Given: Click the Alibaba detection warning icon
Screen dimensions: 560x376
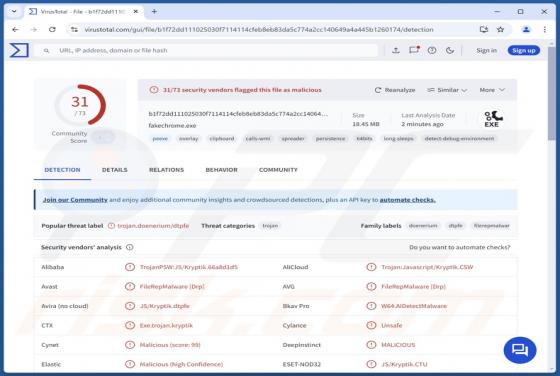Looking at the screenshot, I should (x=130, y=267).
